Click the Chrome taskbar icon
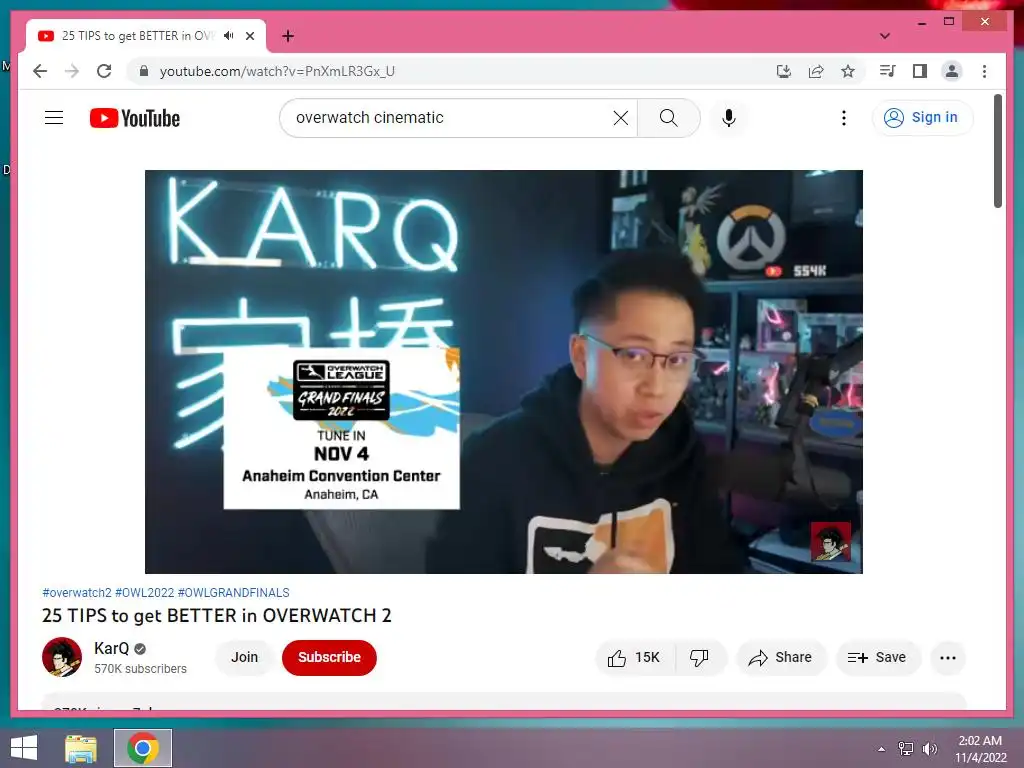The height and width of the screenshot is (768, 1024). coord(143,748)
